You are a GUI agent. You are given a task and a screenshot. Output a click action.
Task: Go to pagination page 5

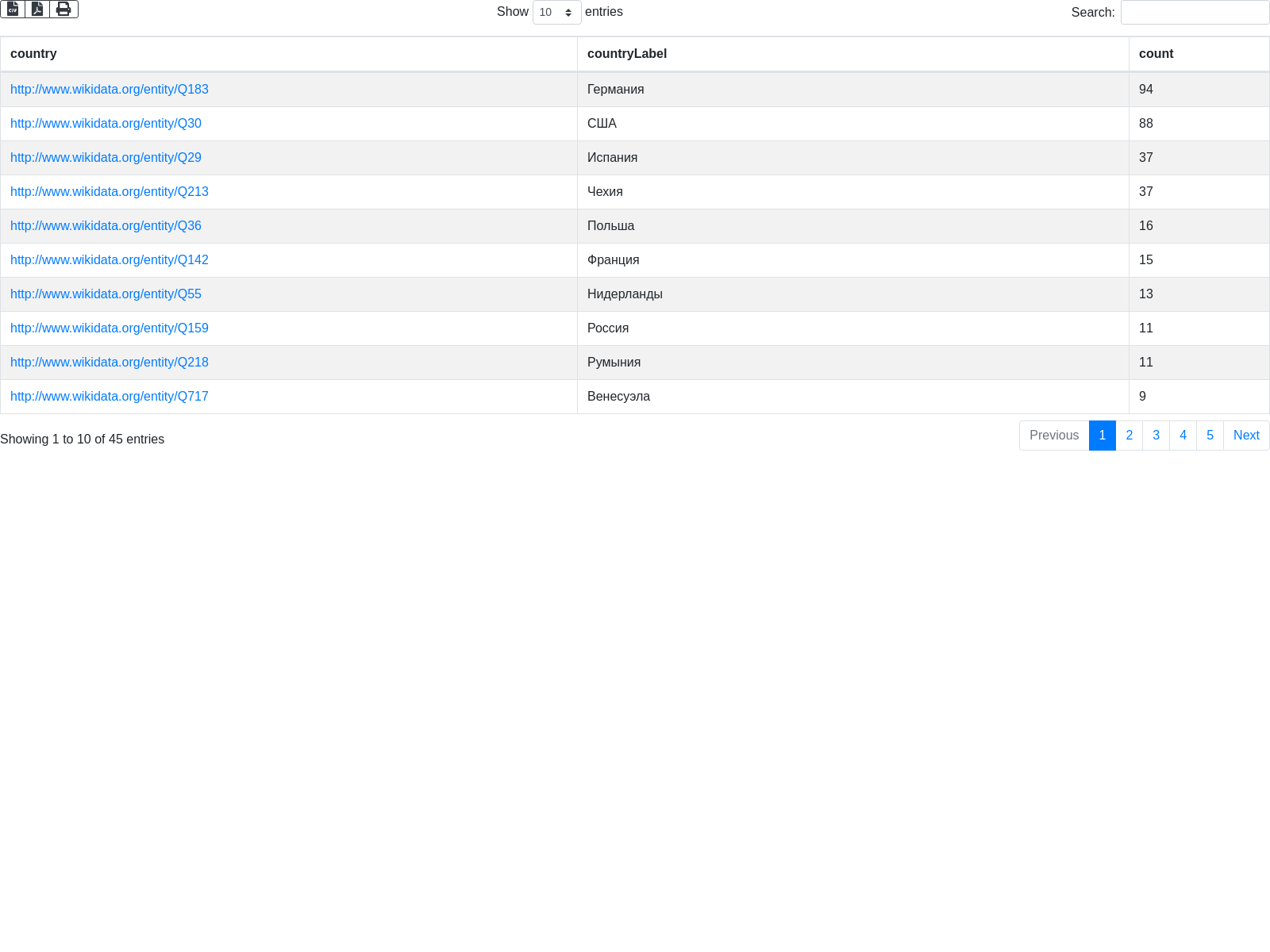[x=1210, y=436]
